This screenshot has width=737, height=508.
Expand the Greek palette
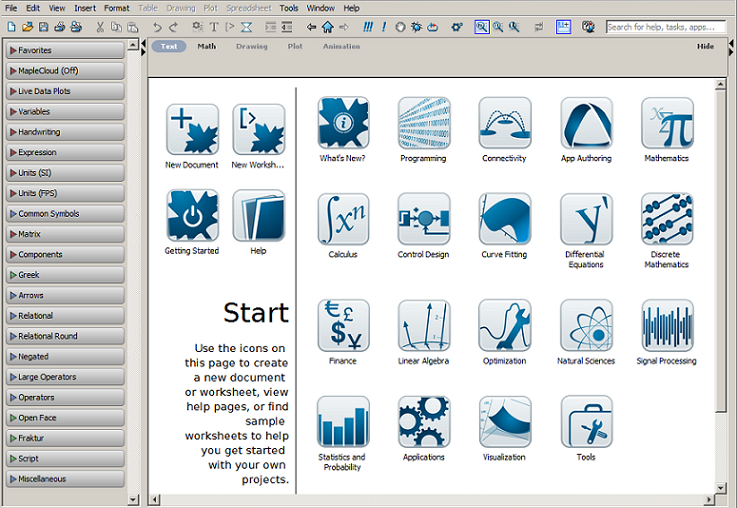coord(64,275)
